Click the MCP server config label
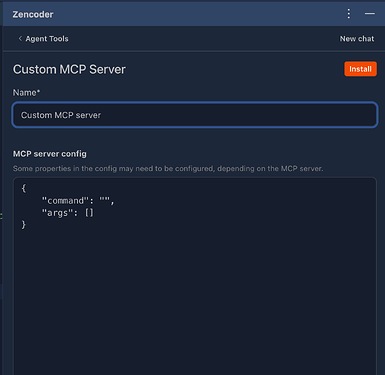The image size is (385, 375). click(x=50, y=154)
